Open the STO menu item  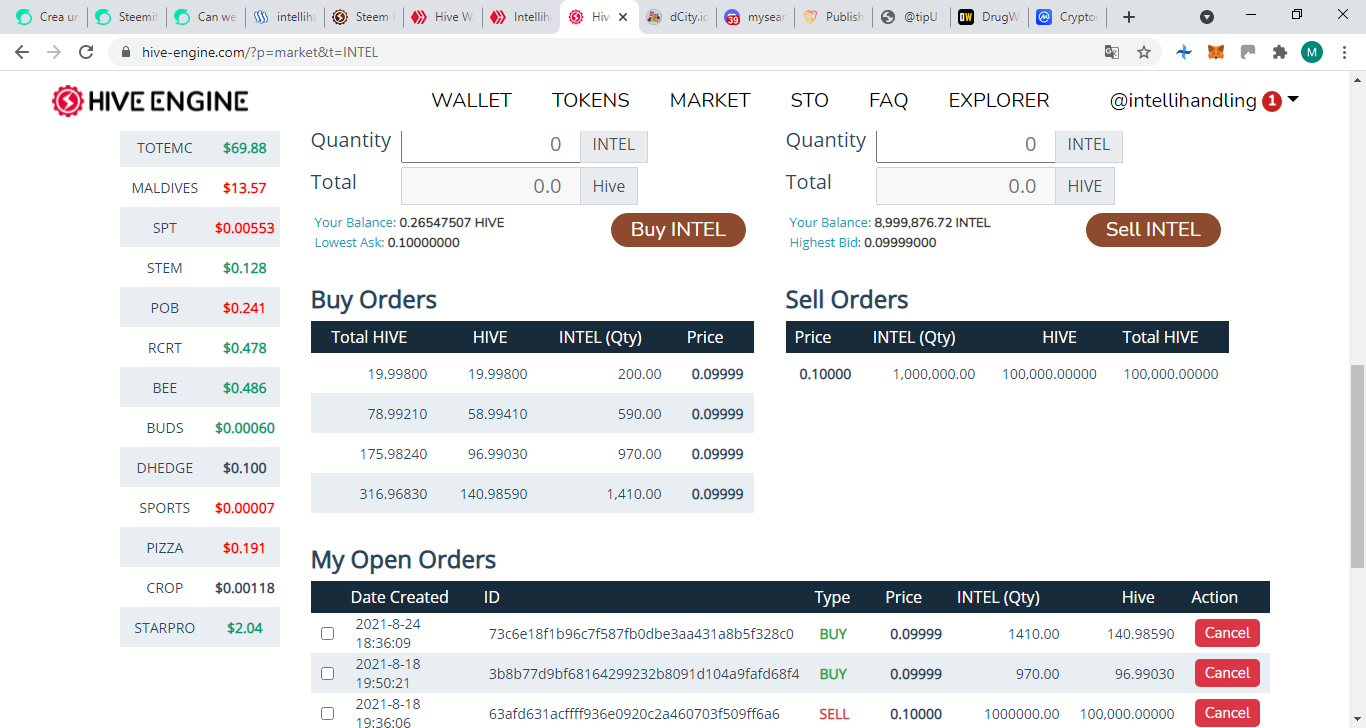point(810,100)
